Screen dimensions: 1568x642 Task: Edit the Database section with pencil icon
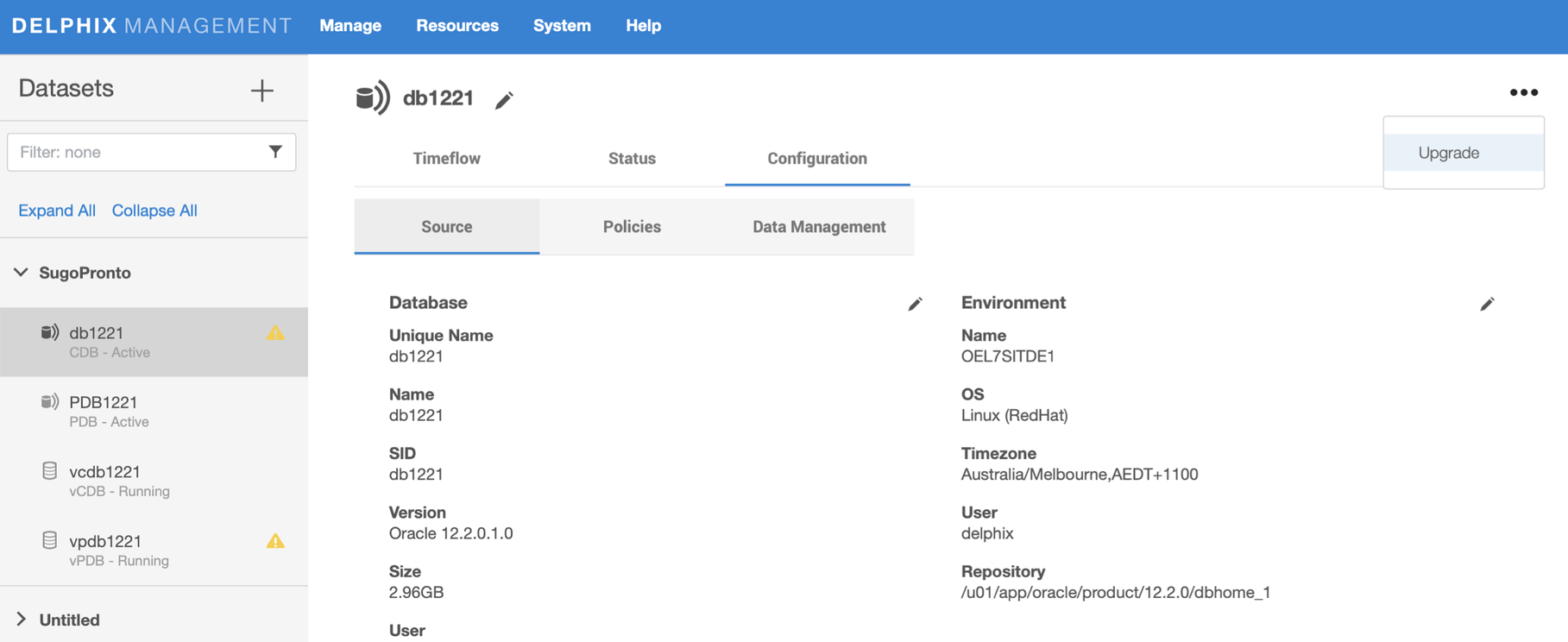(x=915, y=304)
